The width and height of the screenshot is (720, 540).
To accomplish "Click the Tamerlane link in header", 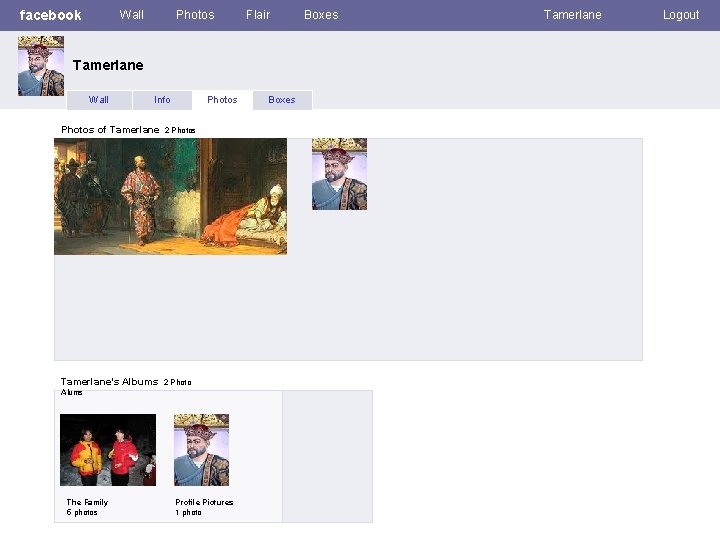I will 573,15.
